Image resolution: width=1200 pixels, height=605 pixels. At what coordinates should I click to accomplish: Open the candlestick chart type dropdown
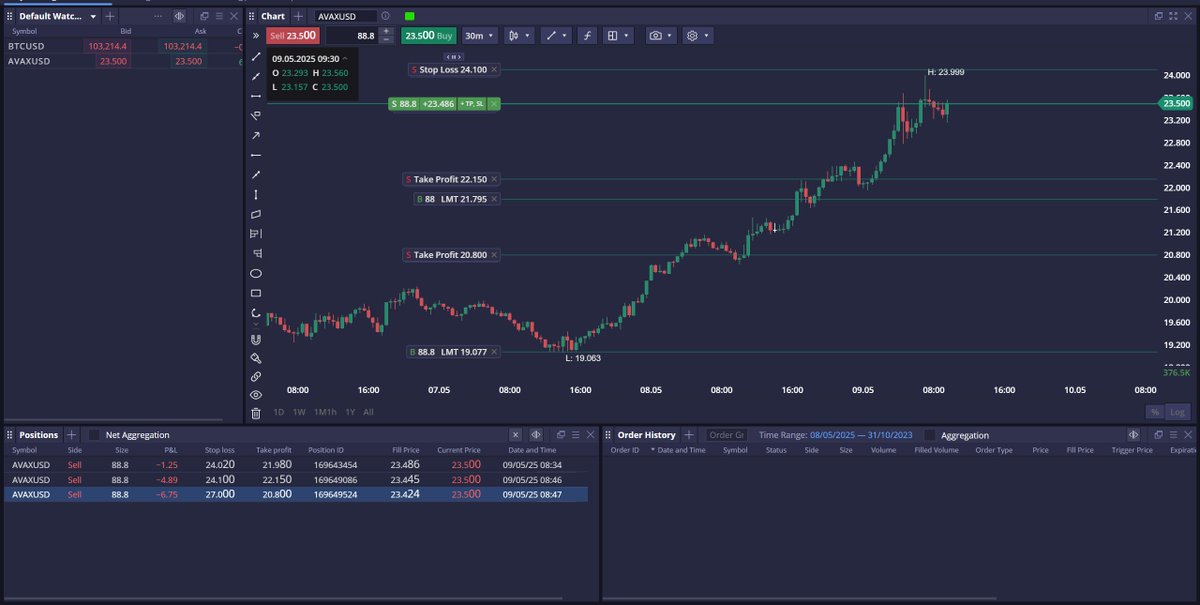[x=518, y=35]
